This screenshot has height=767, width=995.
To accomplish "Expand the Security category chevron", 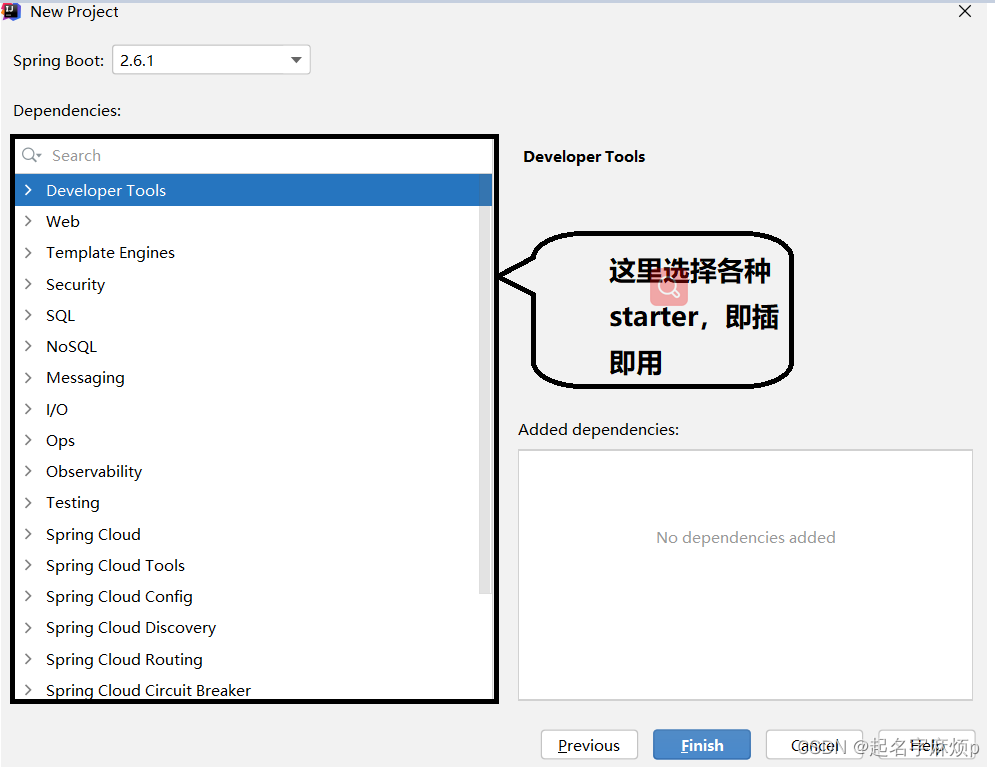I will click(28, 284).
